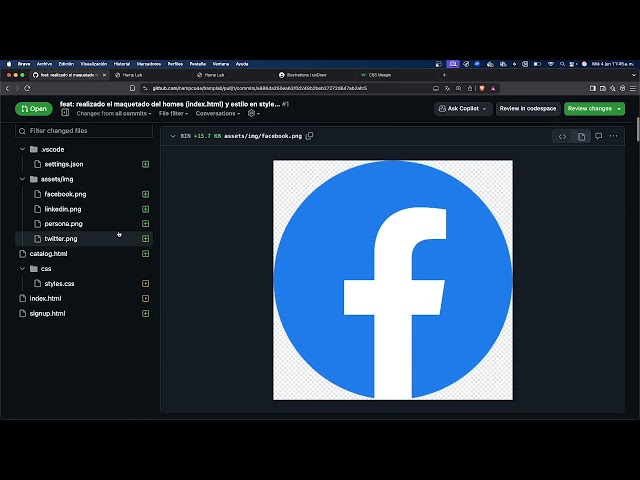Copy the facebook.png file path
Viewport: 640px width, 480px height.
pyautogui.click(x=309, y=136)
